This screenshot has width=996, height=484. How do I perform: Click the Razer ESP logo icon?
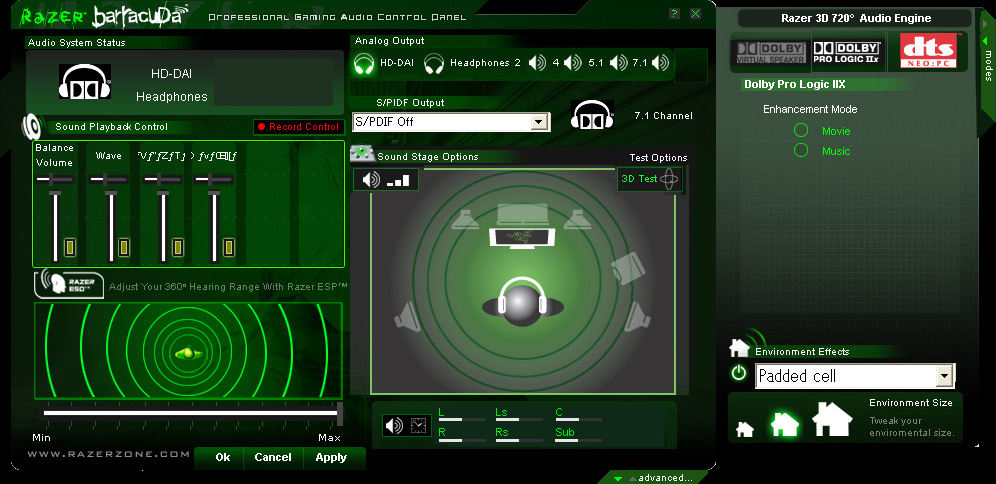click(69, 283)
